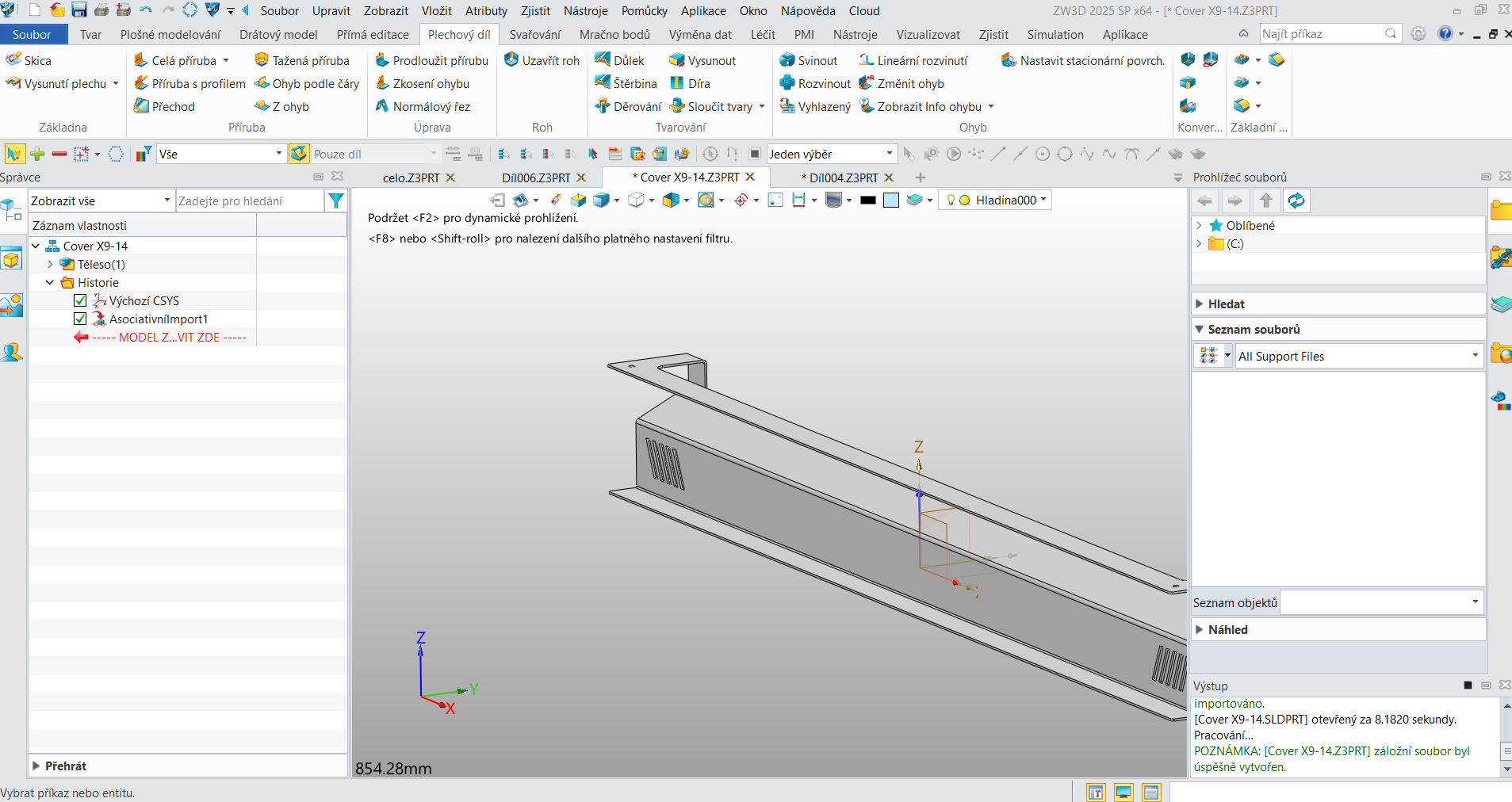Viewport: 1512px width, 802px height.
Task: Select the Přechod tool
Action: pyautogui.click(x=164, y=106)
